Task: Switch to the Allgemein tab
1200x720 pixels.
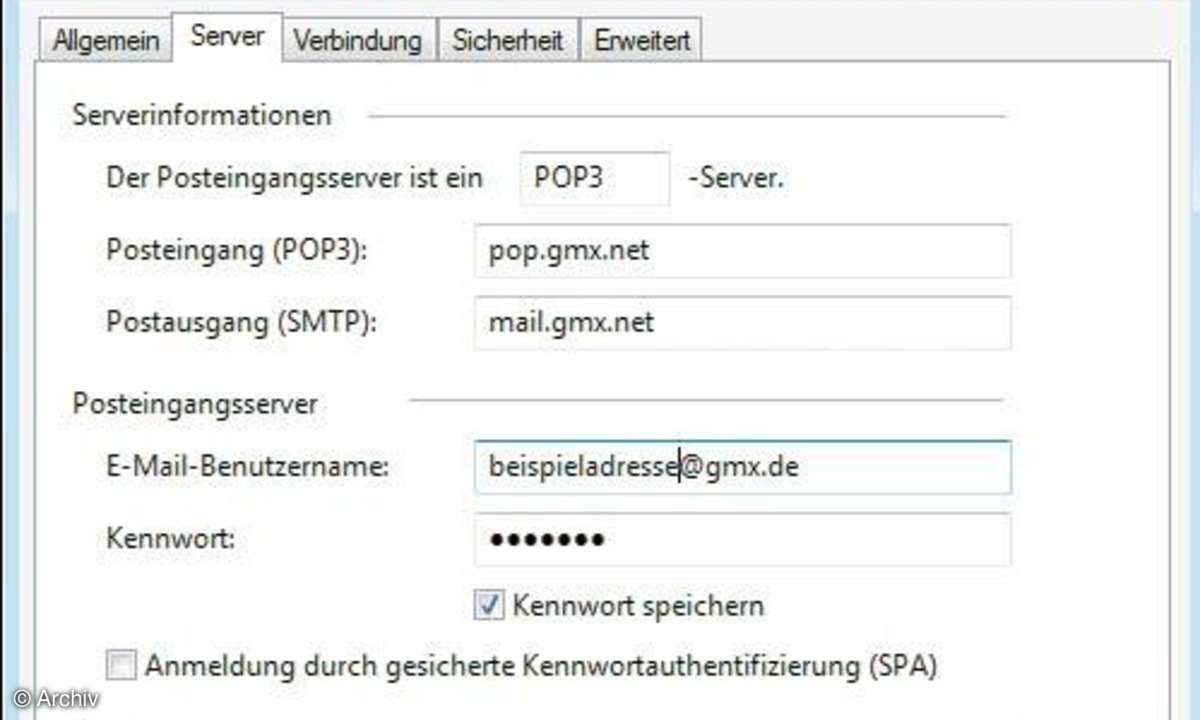Action: tap(106, 41)
